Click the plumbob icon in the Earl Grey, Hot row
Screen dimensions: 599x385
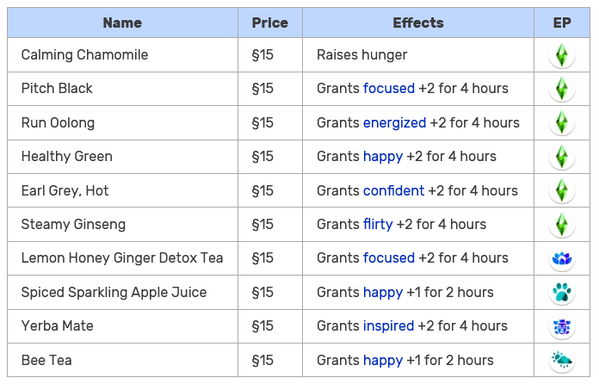tap(562, 191)
